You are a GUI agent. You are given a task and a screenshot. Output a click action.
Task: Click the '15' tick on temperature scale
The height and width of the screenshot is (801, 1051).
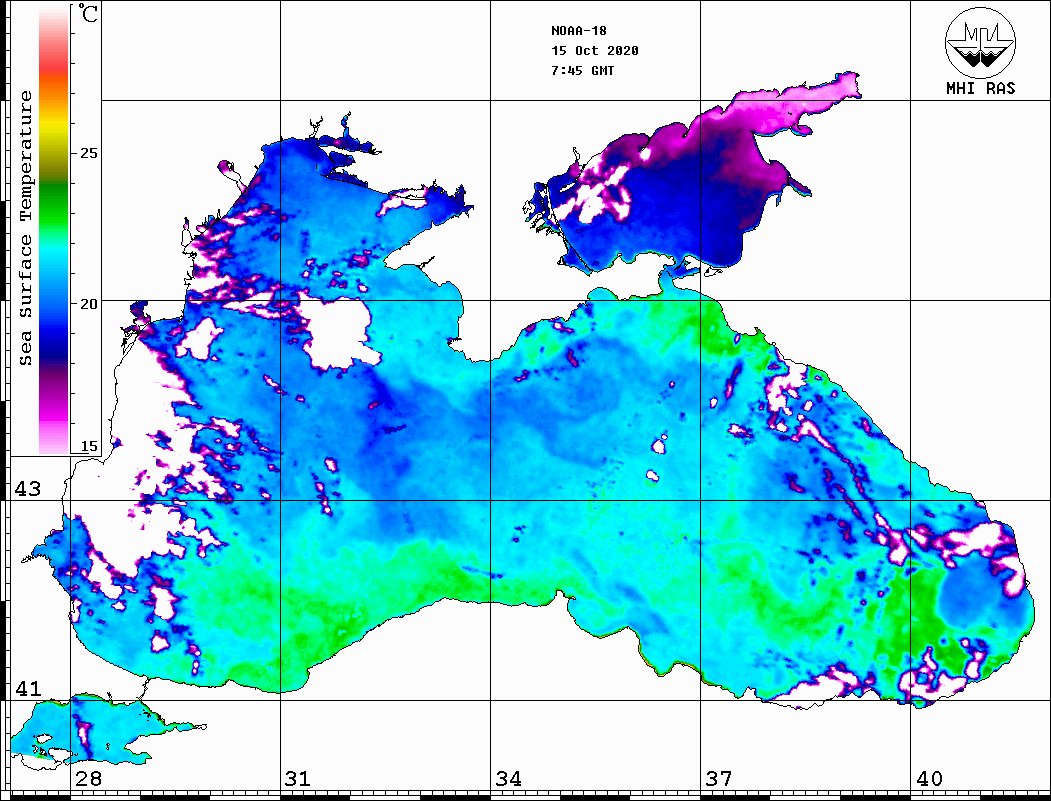click(x=88, y=446)
